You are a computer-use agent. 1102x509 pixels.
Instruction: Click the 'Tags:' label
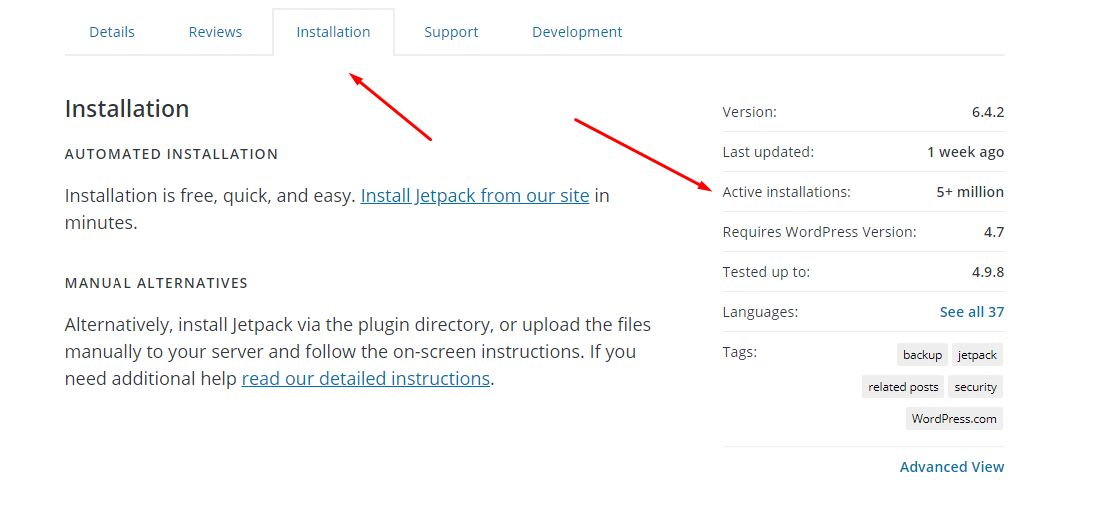coord(739,352)
